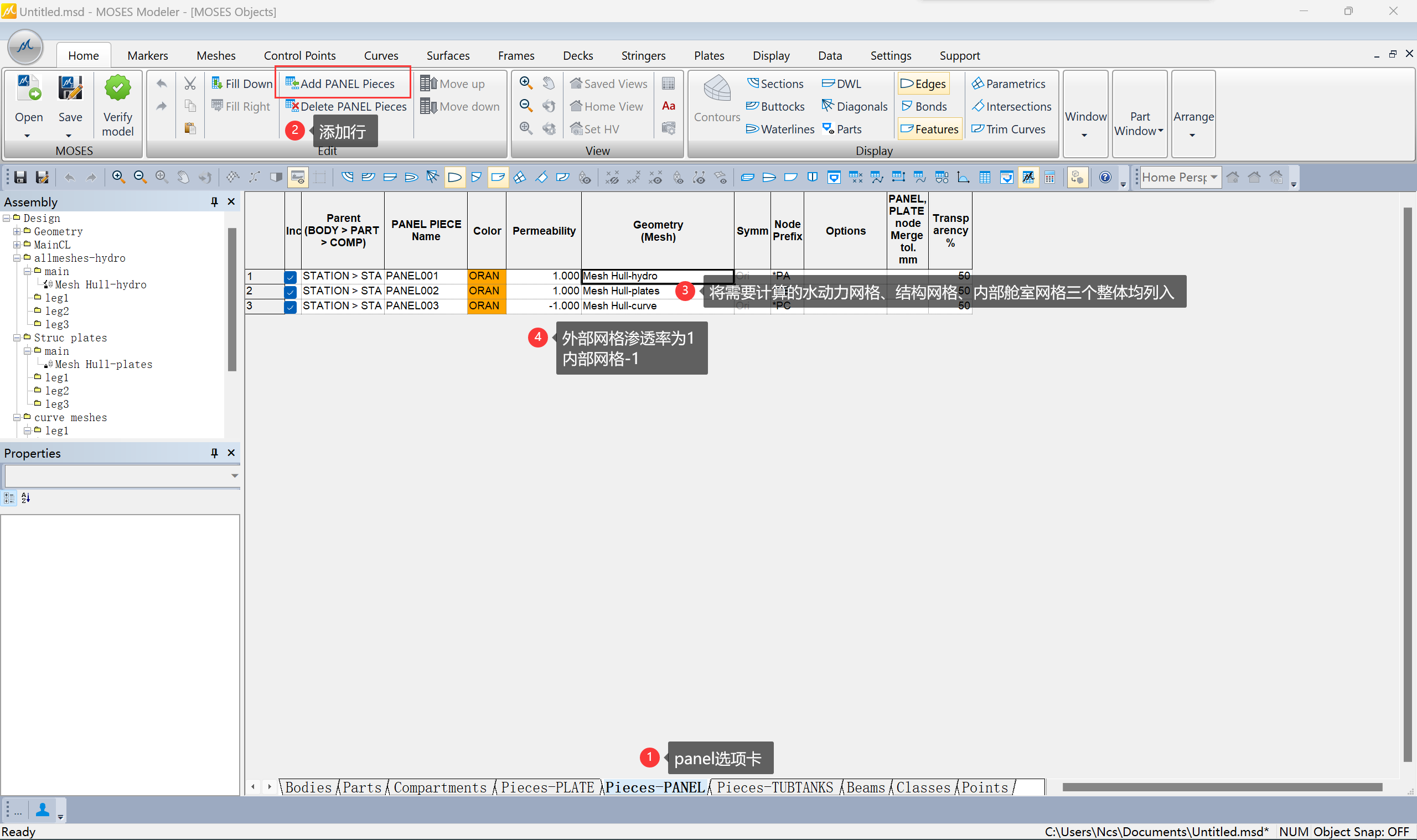Click the Cut scissors icon
The width and height of the screenshot is (1417, 840).
coord(190,84)
